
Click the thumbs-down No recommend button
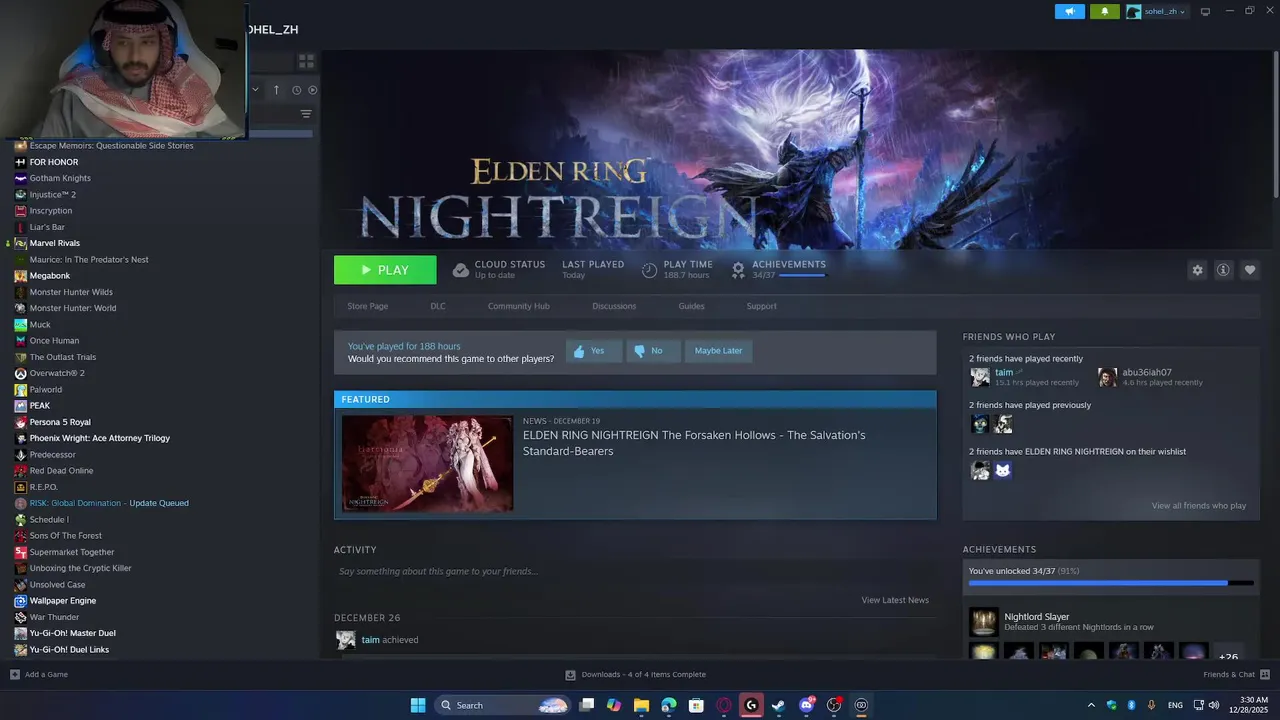653,351
